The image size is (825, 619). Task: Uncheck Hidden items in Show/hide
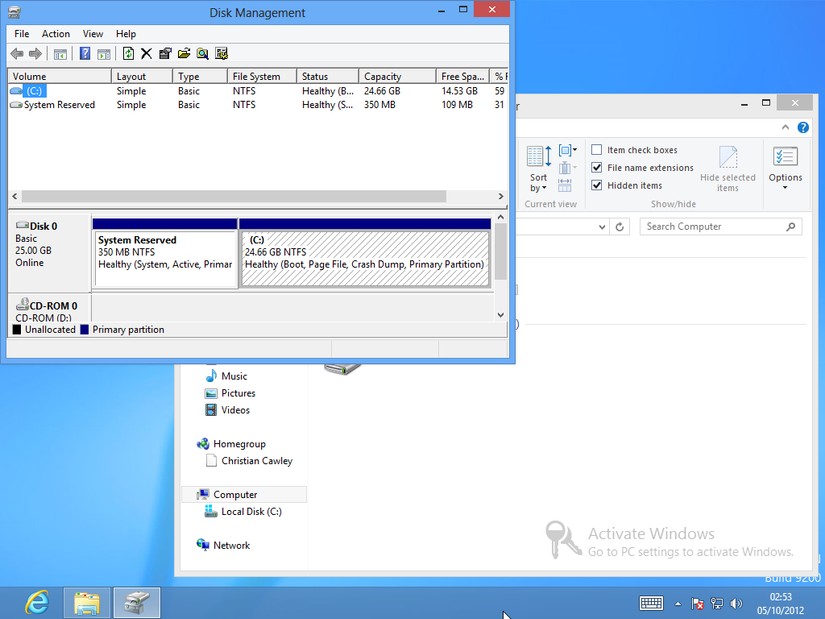tap(597, 185)
